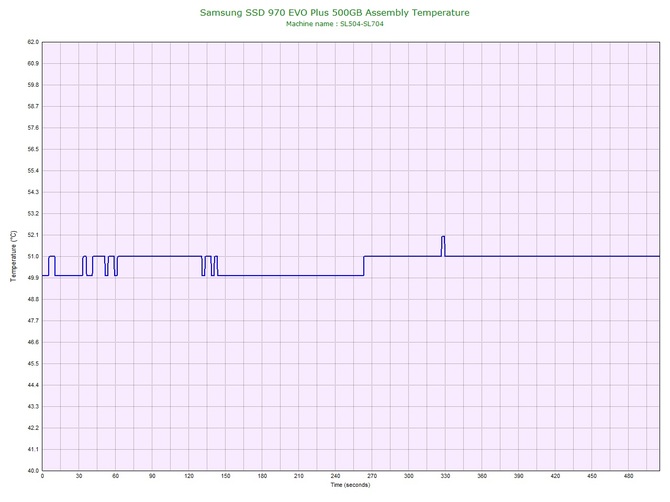Pick the 59.8 value on temperature axis
This screenshot has height=502, width=670.
click(x=33, y=85)
